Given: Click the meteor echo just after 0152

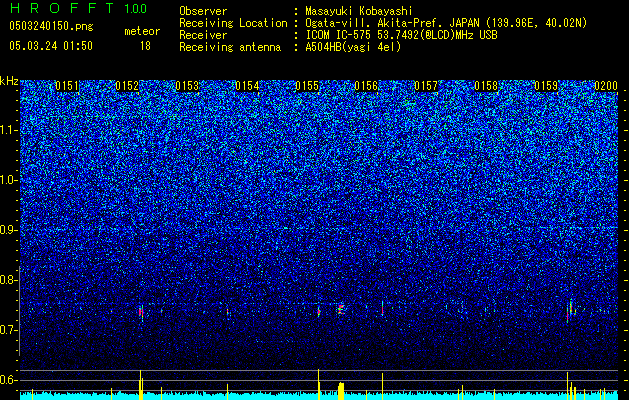Looking at the screenshot, I should coord(141,313).
